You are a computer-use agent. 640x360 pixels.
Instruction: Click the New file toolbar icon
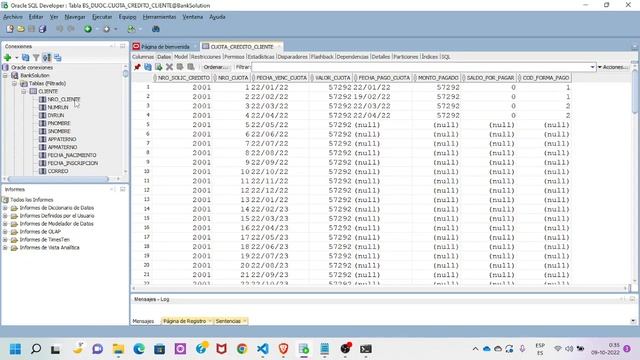(10, 29)
